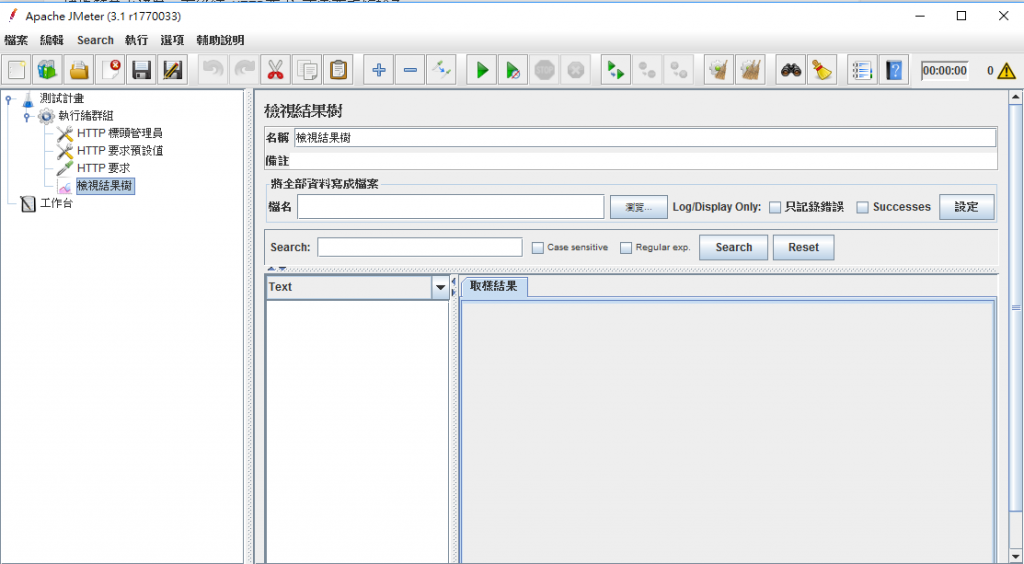Select HTTP 要求預設值 tree item
Screen dimensions: 1024x564
point(120,151)
